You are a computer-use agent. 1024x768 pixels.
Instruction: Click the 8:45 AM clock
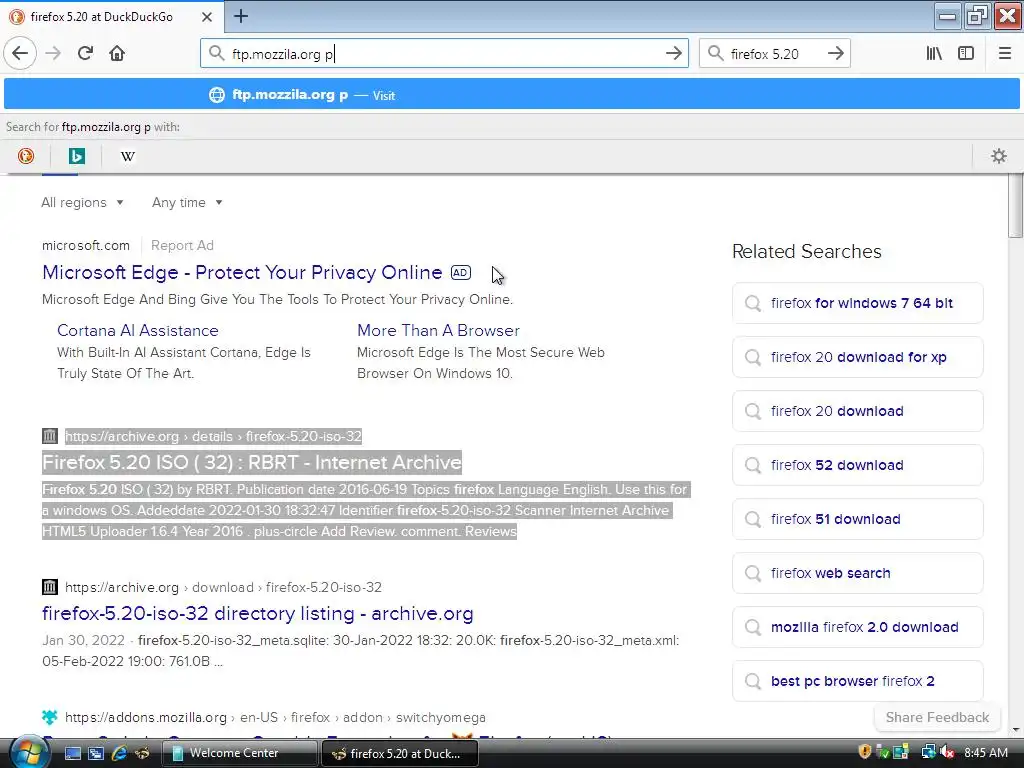click(x=985, y=753)
